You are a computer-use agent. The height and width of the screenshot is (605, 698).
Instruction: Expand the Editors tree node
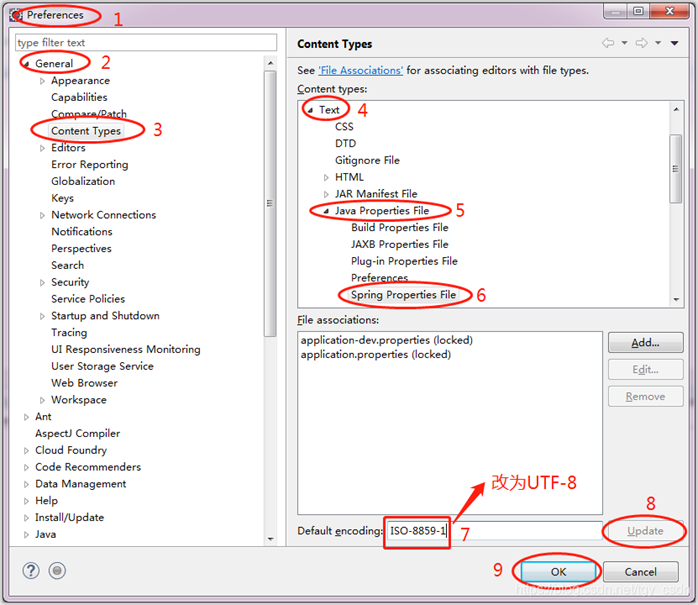click(42, 148)
